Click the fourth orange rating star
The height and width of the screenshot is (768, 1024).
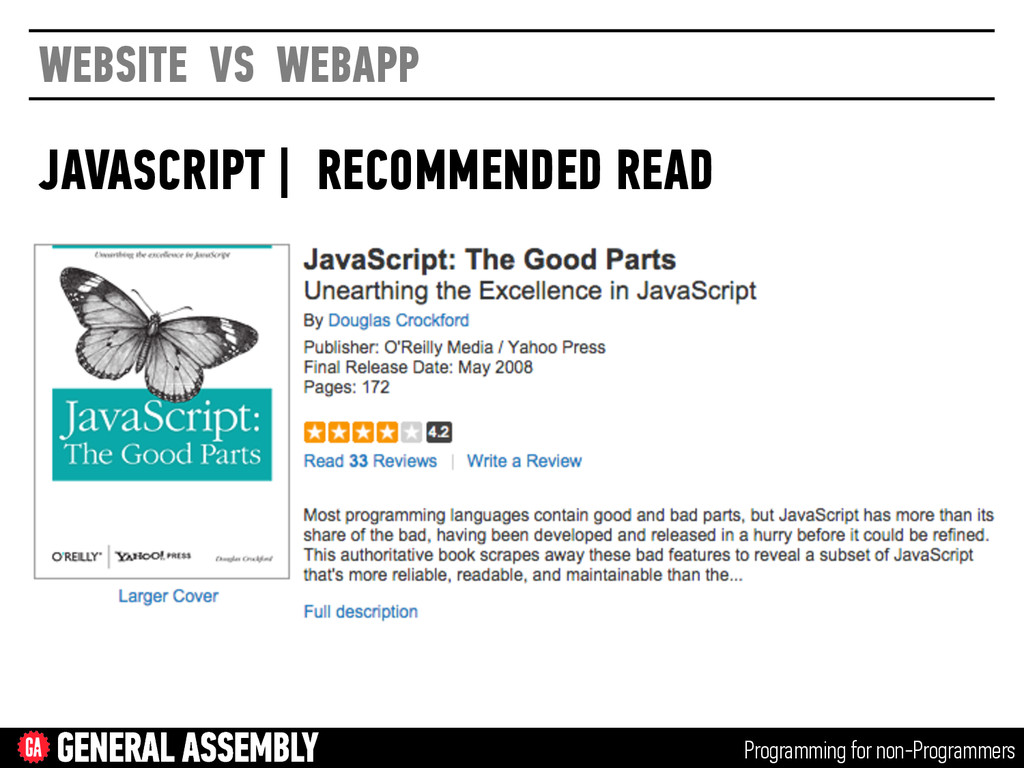[x=387, y=432]
